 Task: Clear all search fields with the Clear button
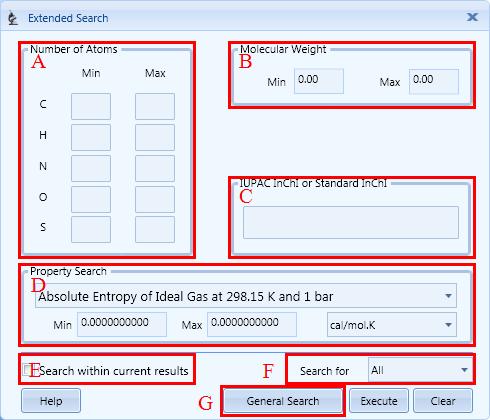pos(443,401)
